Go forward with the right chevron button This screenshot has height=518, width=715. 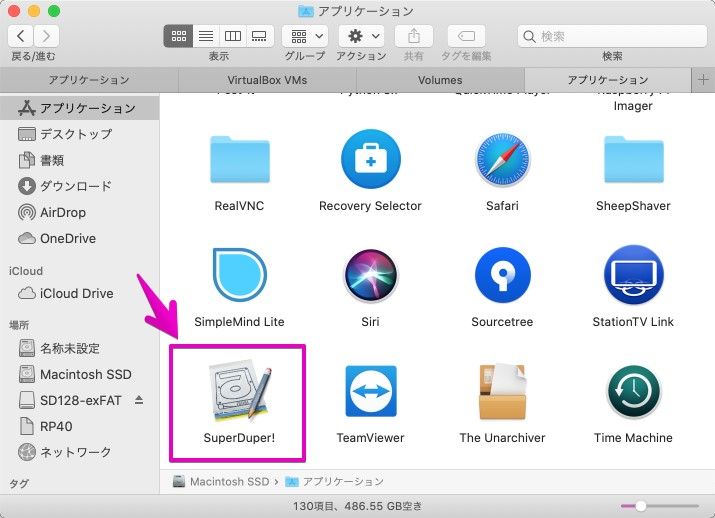click(x=46, y=36)
